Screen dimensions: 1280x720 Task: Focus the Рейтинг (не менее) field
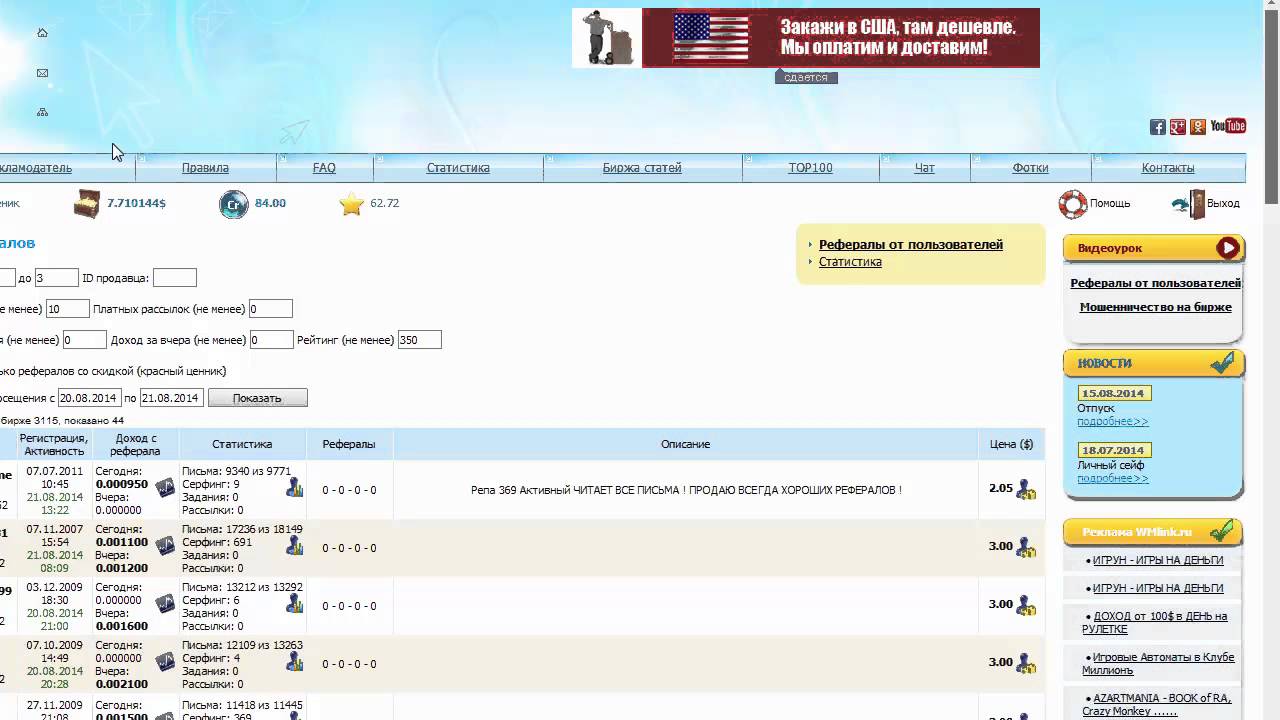[x=419, y=340]
